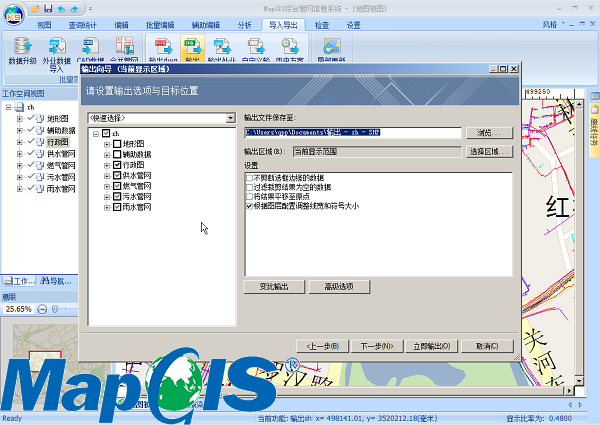Click the map vertical scrollbar down arrow
The width and height of the screenshot is (600, 425).
(x=579, y=381)
